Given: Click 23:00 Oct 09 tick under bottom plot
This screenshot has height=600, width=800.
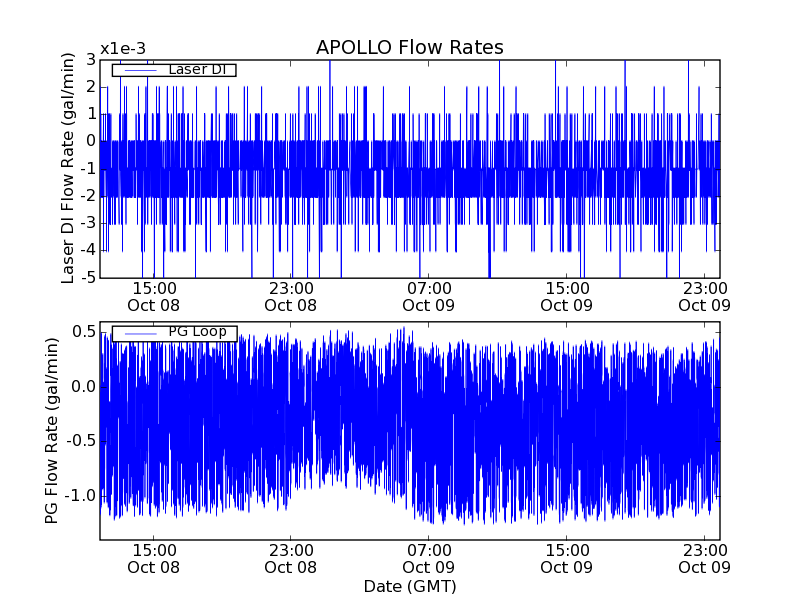Looking at the screenshot, I should (x=704, y=558).
